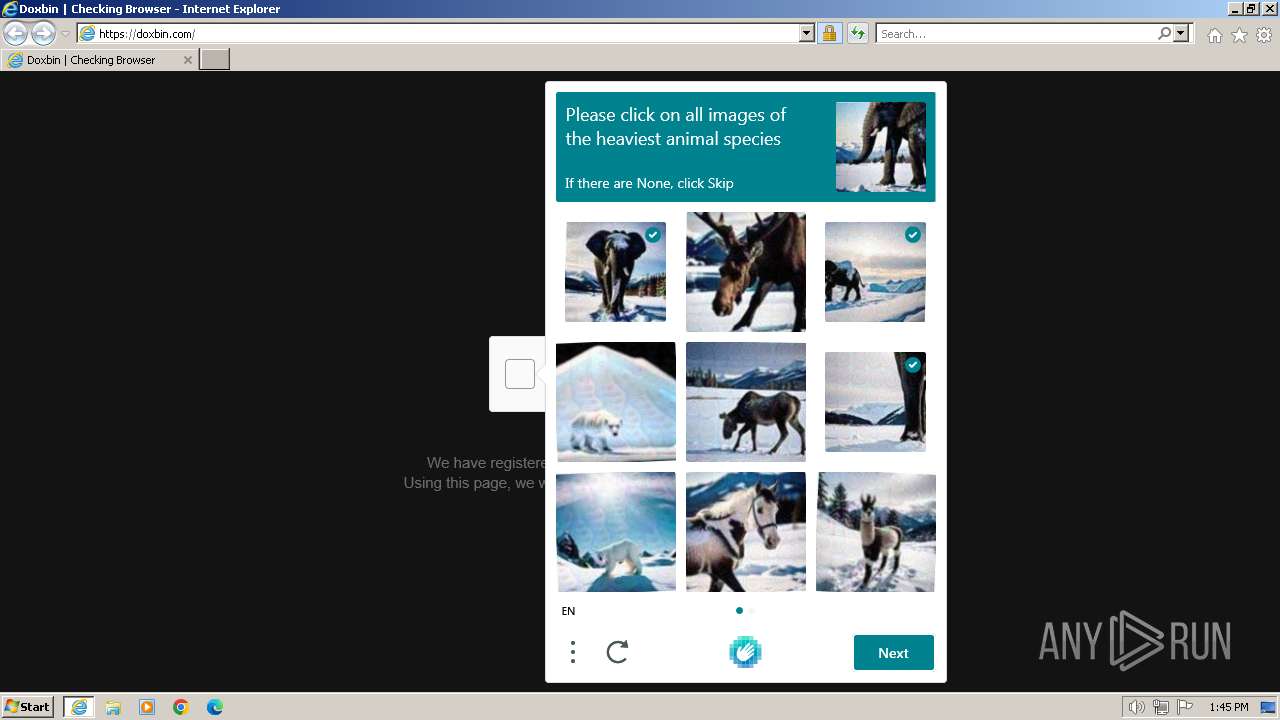This screenshot has width=1280, height=720.
Task: Select the polar bear sunburst tile
Action: coord(615,532)
